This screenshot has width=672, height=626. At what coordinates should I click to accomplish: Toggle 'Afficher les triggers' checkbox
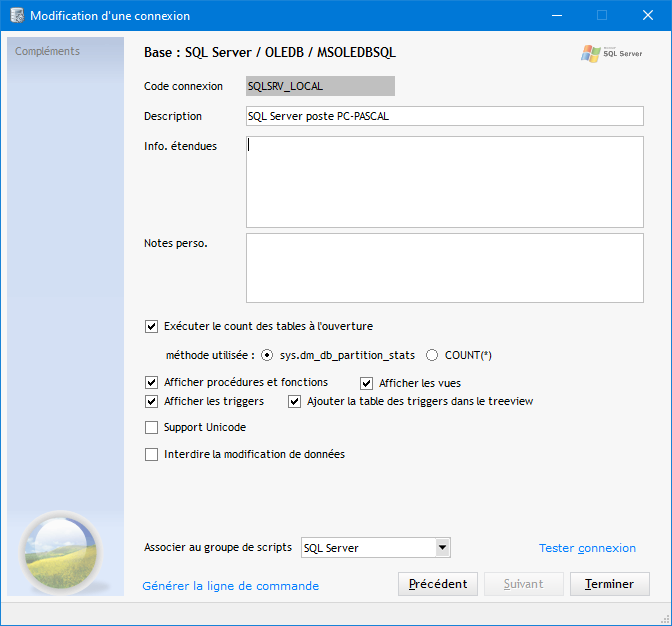tap(151, 401)
